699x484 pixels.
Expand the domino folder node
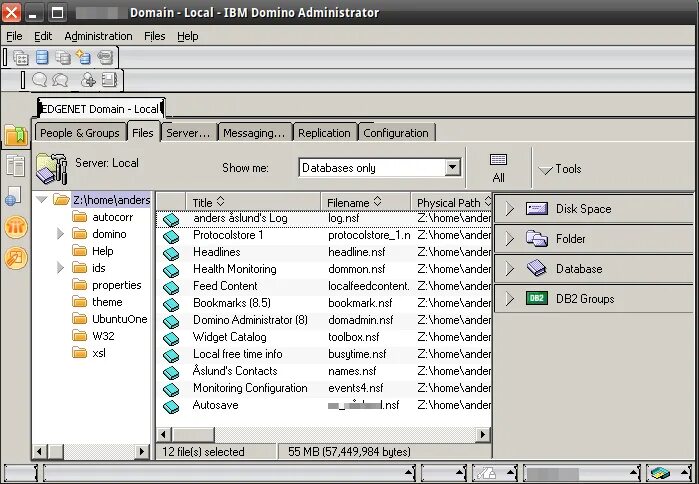(x=60, y=234)
